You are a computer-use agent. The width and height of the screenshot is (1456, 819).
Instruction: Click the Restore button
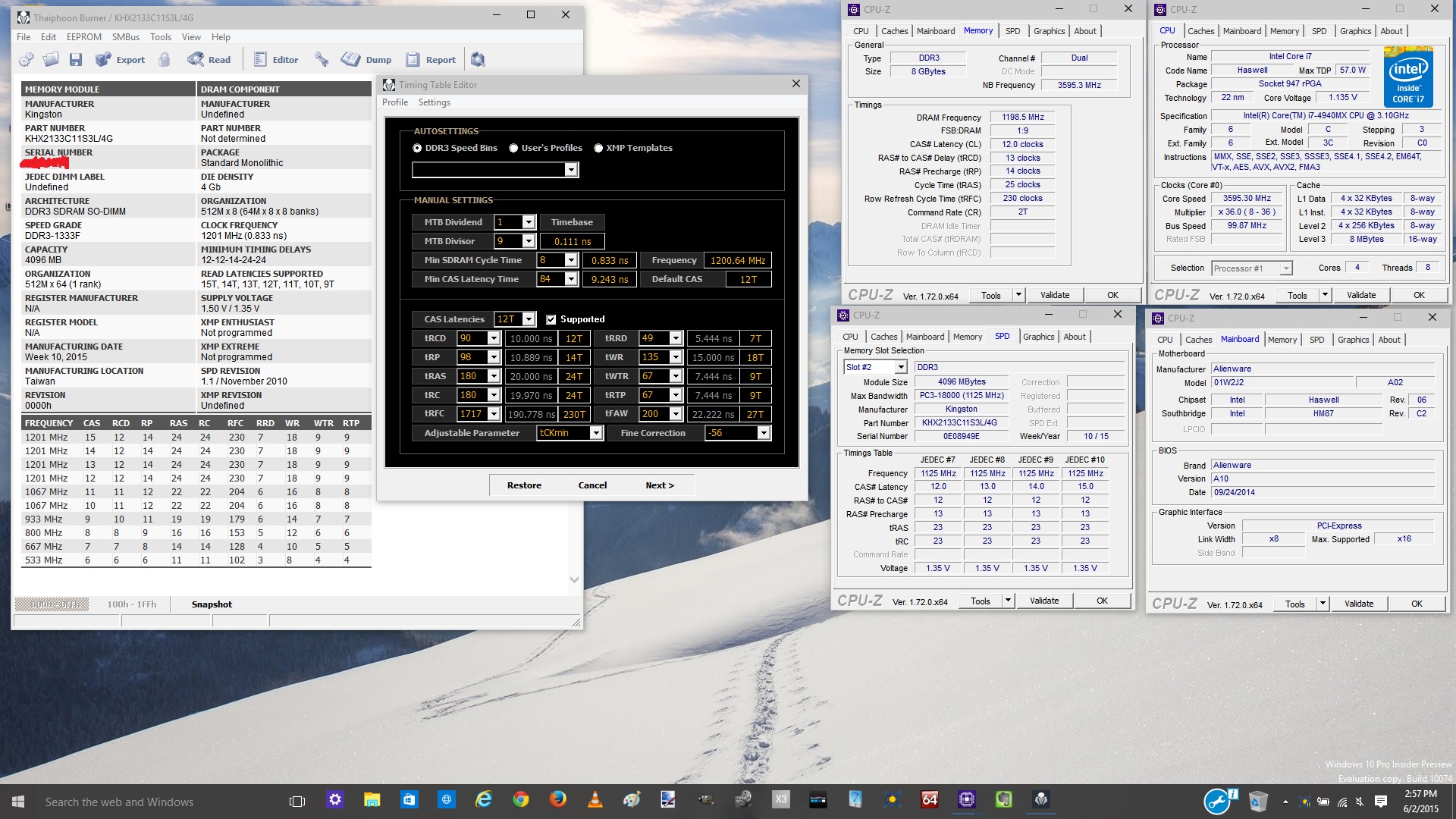[x=524, y=485]
